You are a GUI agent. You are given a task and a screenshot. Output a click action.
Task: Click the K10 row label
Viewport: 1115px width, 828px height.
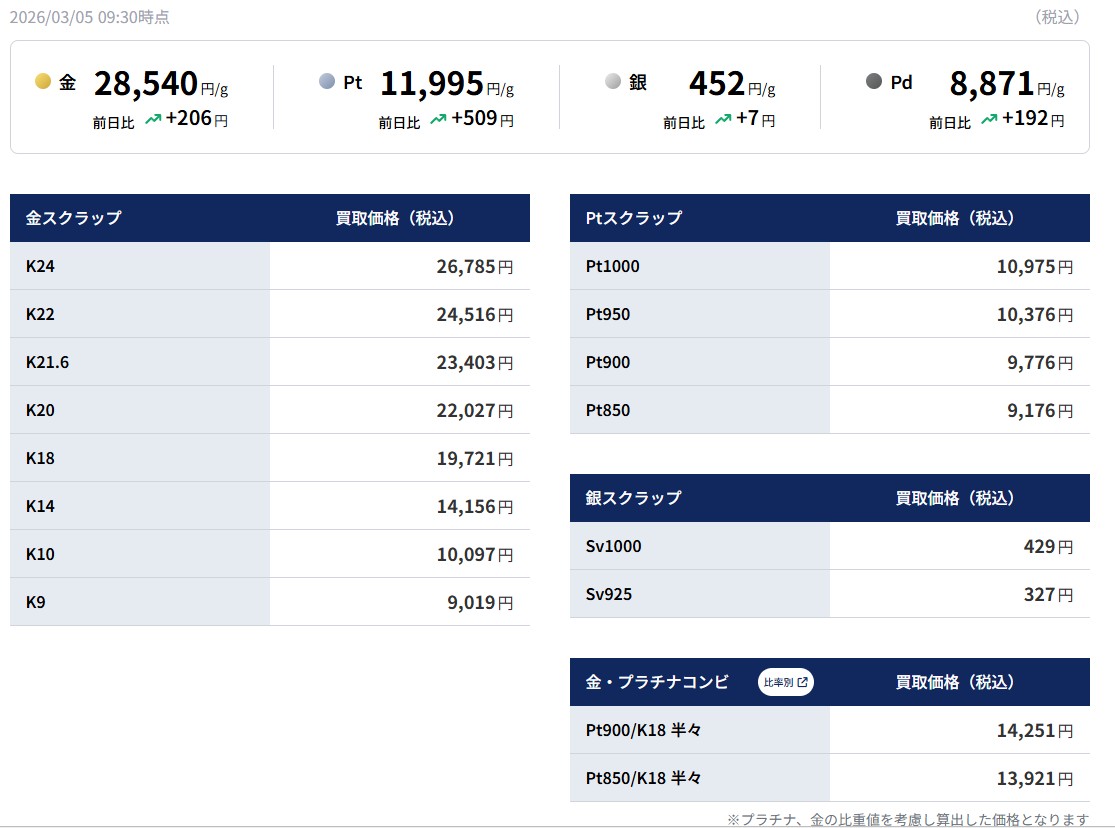(41, 554)
